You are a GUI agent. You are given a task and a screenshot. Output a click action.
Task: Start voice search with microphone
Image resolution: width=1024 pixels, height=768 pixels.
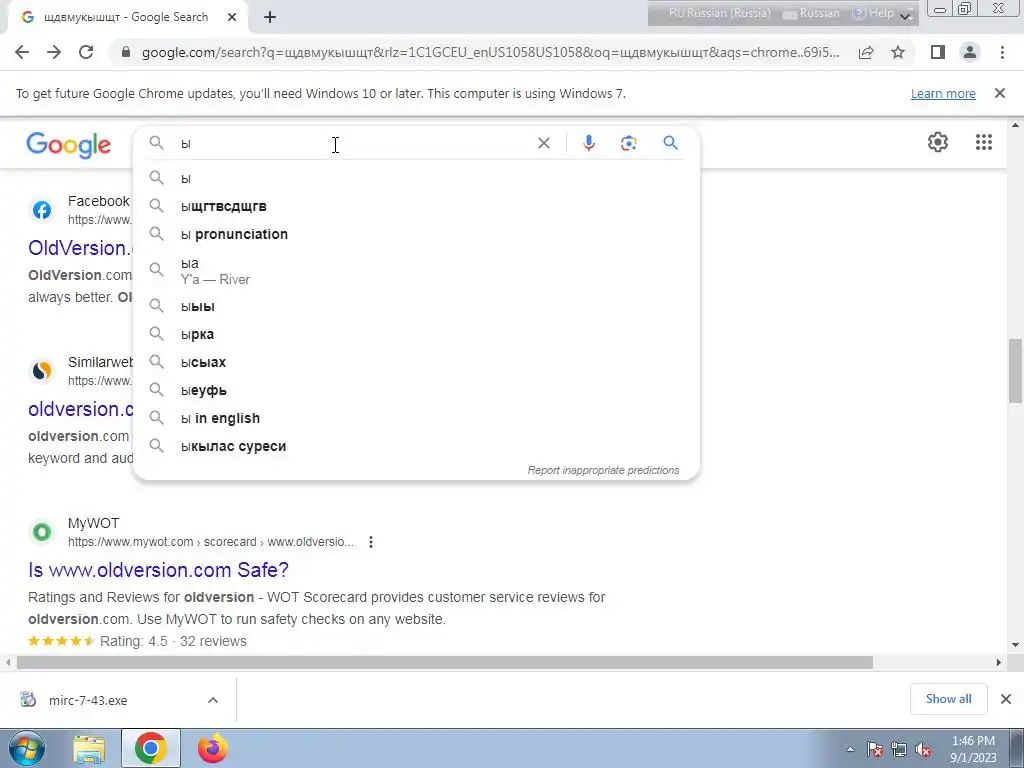588,143
